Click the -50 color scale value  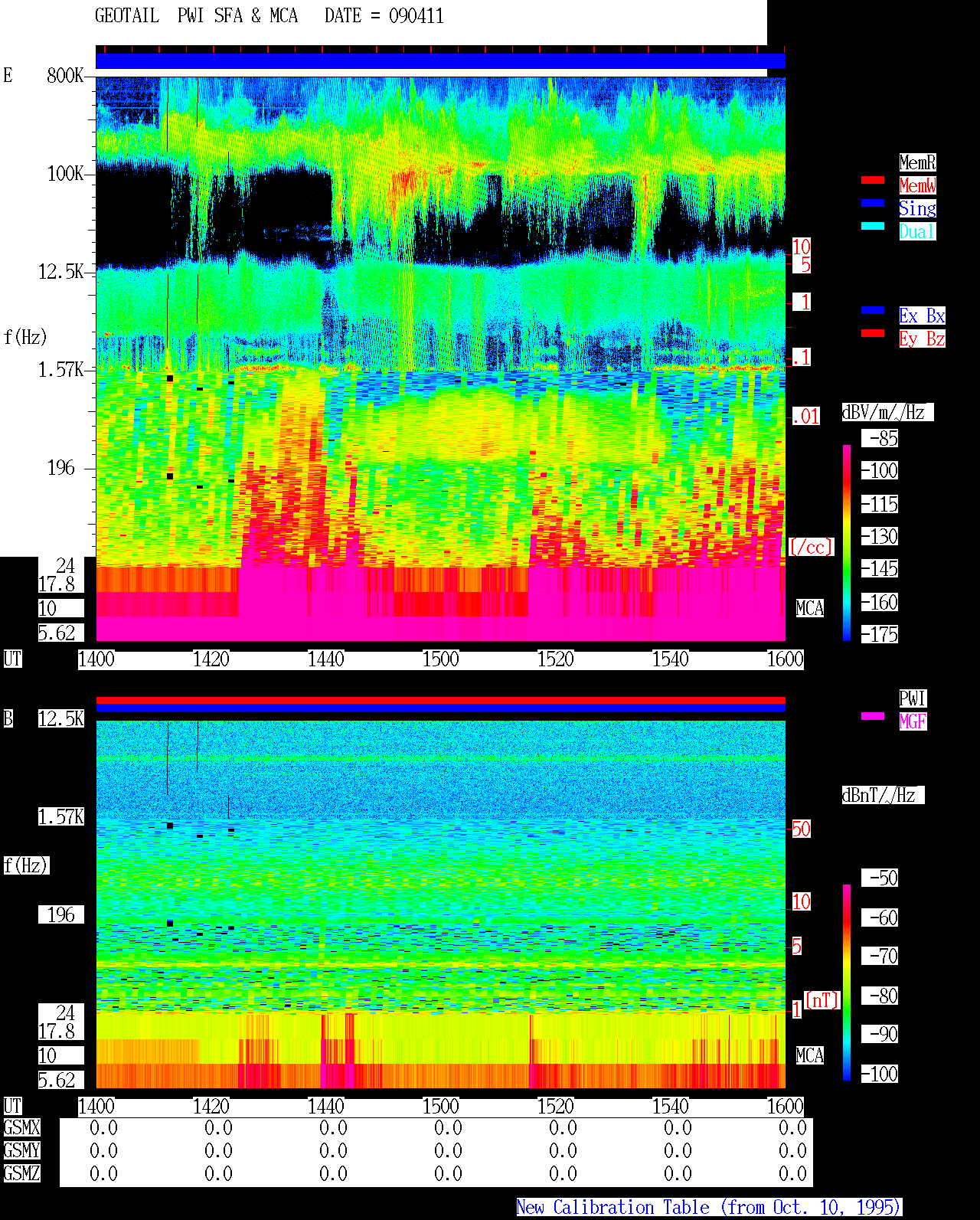pos(880,878)
